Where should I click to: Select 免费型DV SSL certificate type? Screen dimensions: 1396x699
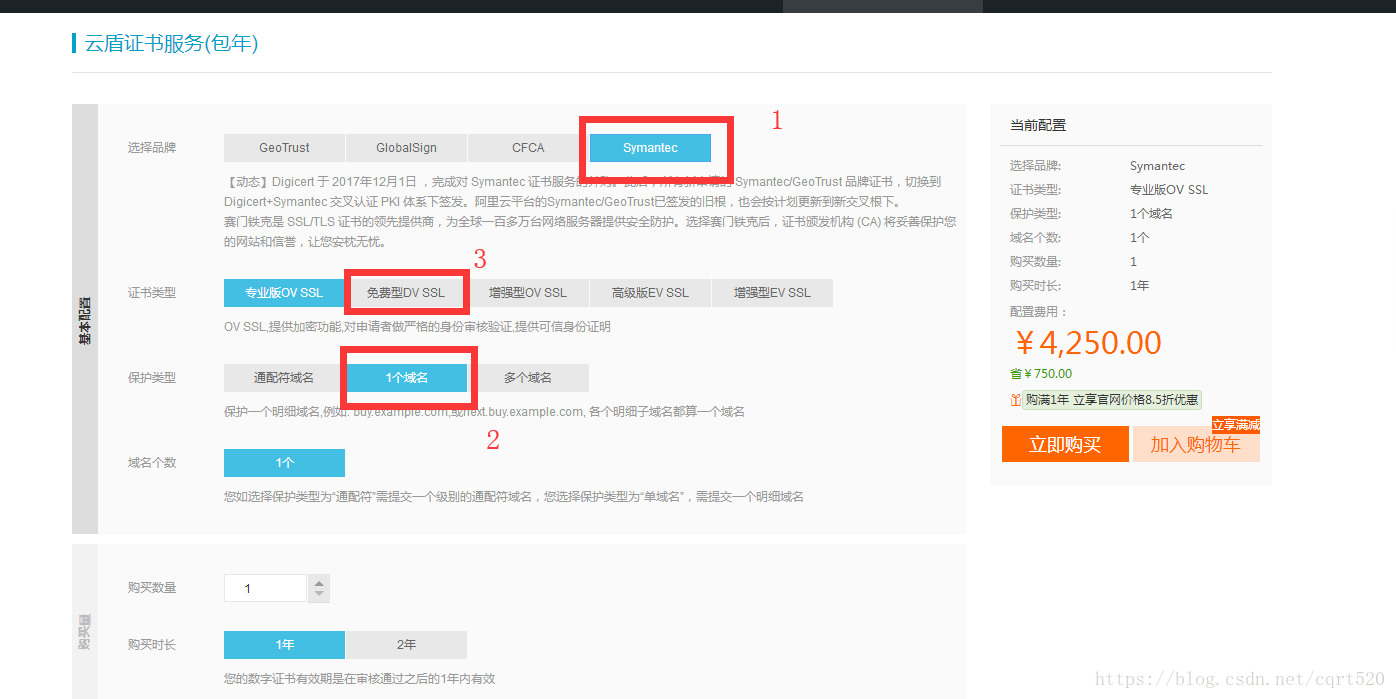[x=406, y=293]
